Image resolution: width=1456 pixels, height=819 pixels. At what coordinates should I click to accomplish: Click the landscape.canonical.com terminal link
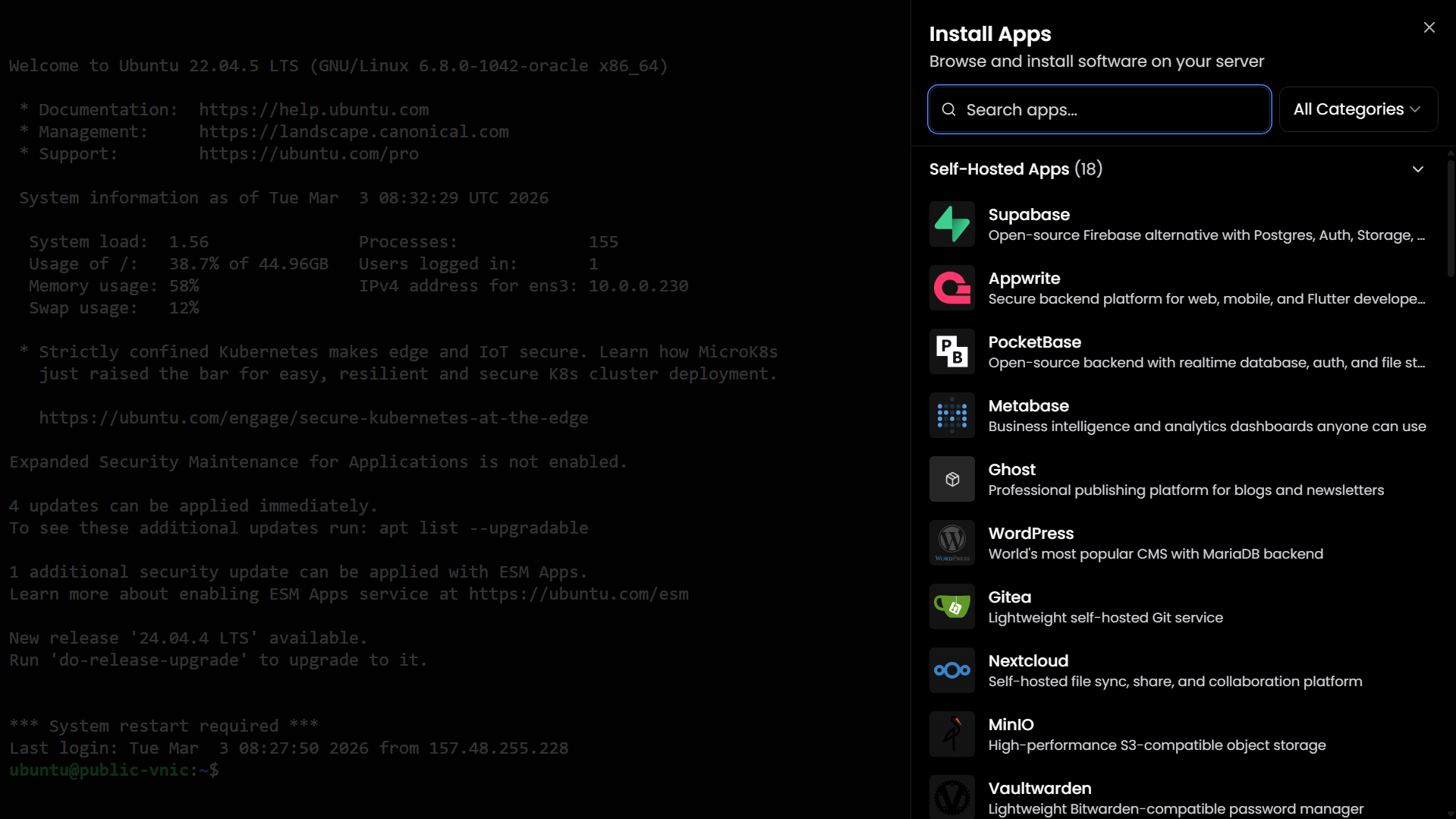(354, 131)
